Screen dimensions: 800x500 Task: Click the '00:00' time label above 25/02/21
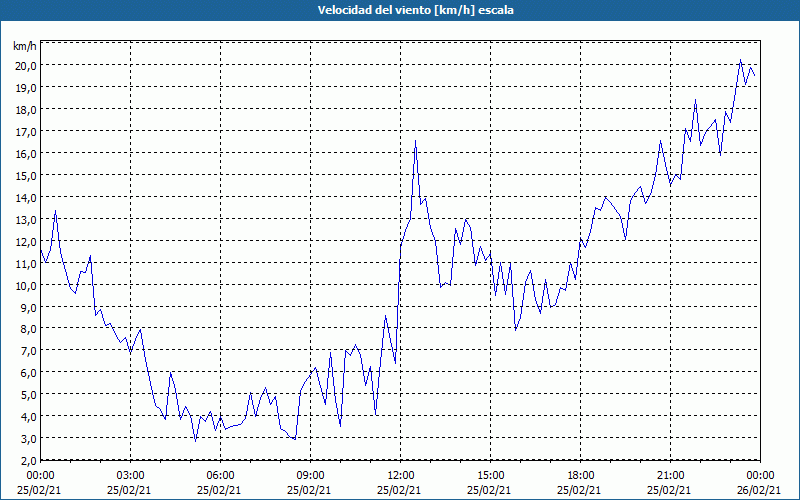[x=40, y=476]
